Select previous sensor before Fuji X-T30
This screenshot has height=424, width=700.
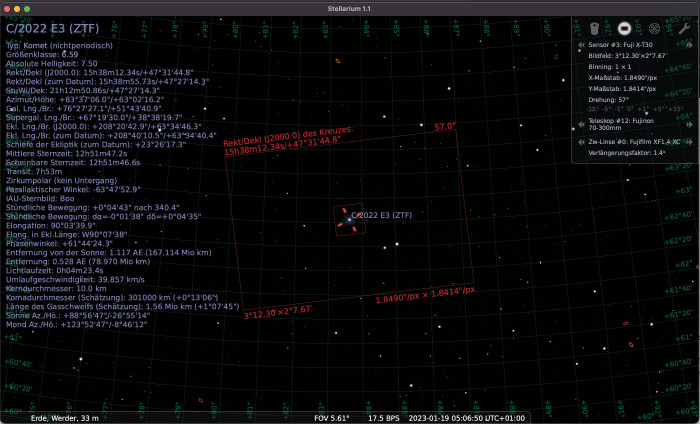(x=580, y=45)
